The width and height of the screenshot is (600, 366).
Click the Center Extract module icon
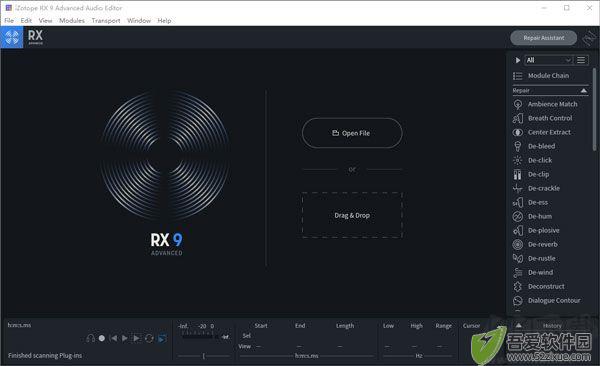tap(517, 132)
